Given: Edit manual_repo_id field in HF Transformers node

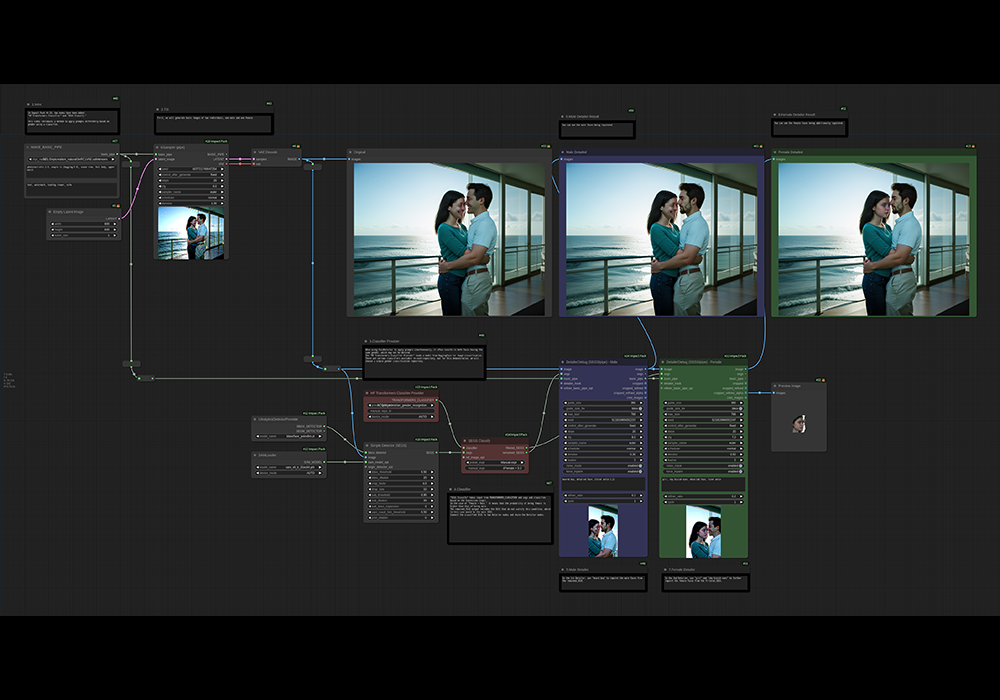Looking at the screenshot, I should point(401,411).
